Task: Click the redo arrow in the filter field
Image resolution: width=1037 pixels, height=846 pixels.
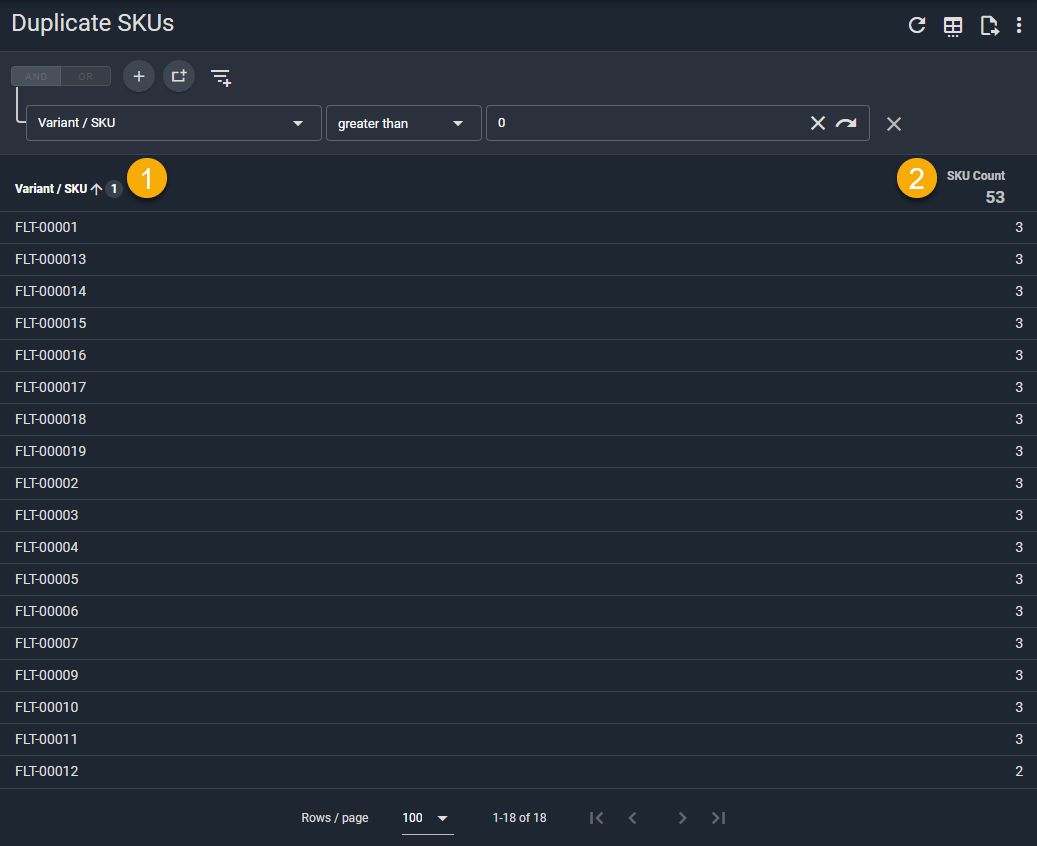Action: click(x=845, y=123)
